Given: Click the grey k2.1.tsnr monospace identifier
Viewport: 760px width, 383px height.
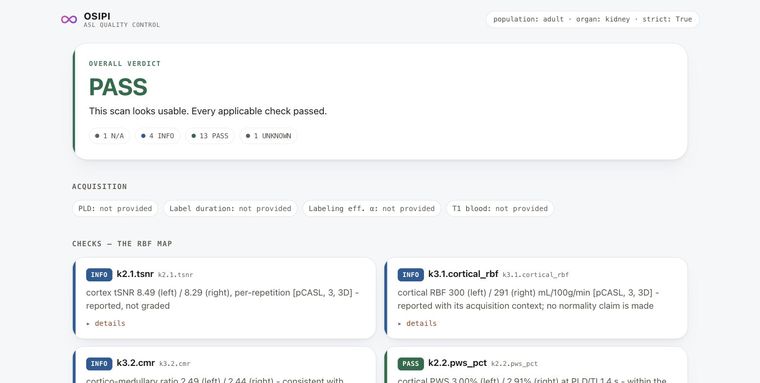Looking at the screenshot, I should (175, 275).
